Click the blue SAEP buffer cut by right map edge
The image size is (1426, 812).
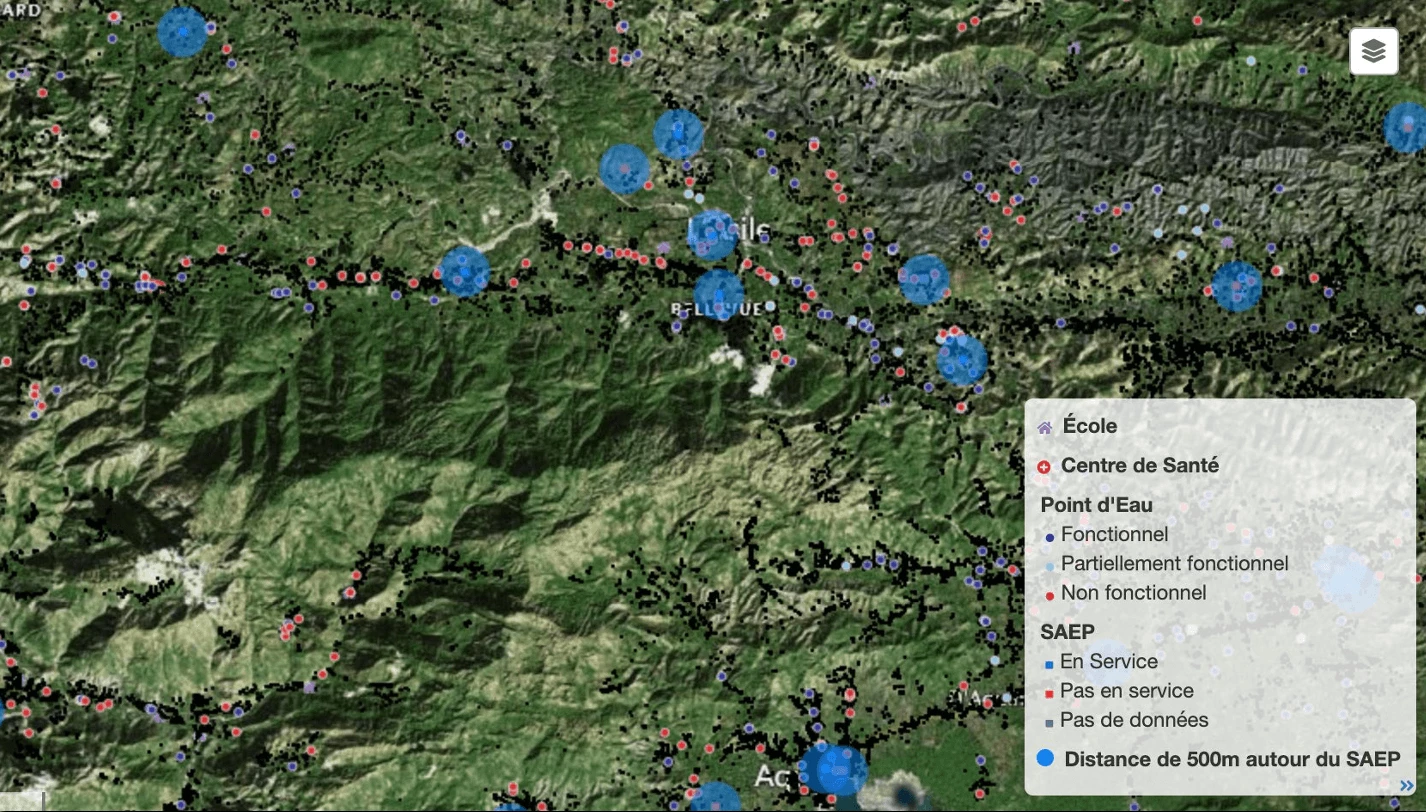point(1406,127)
